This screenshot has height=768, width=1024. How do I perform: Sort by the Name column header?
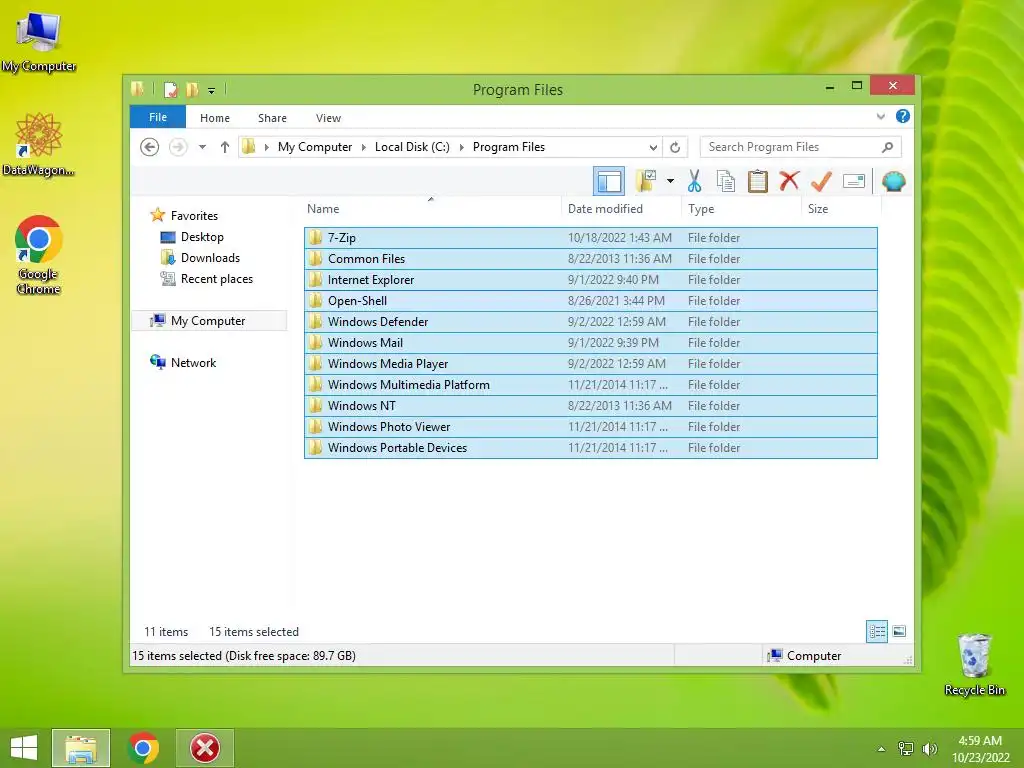(432, 209)
